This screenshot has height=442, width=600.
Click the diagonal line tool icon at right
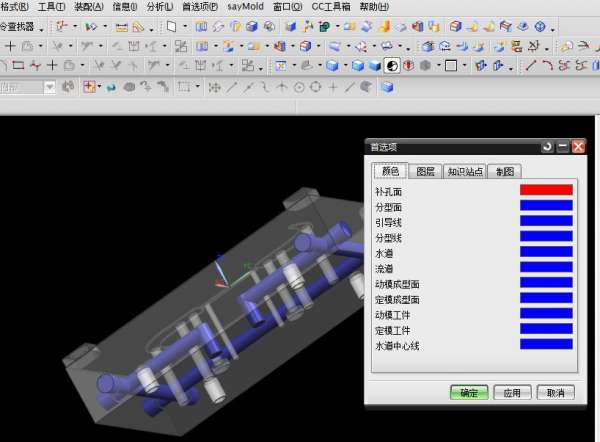tap(531, 66)
